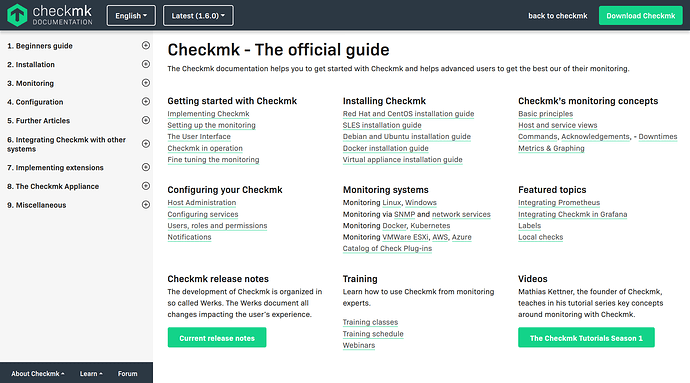Viewport: 690px width, 383px height.
Task: Expand the Further Articles plus icon
Action: coord(146,120)
